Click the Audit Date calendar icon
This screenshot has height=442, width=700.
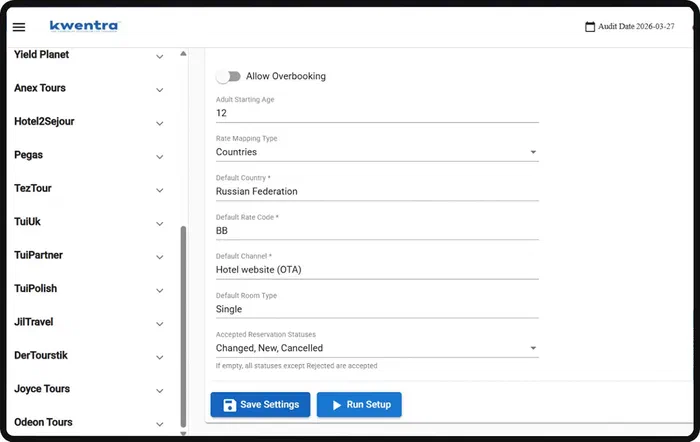590,27
